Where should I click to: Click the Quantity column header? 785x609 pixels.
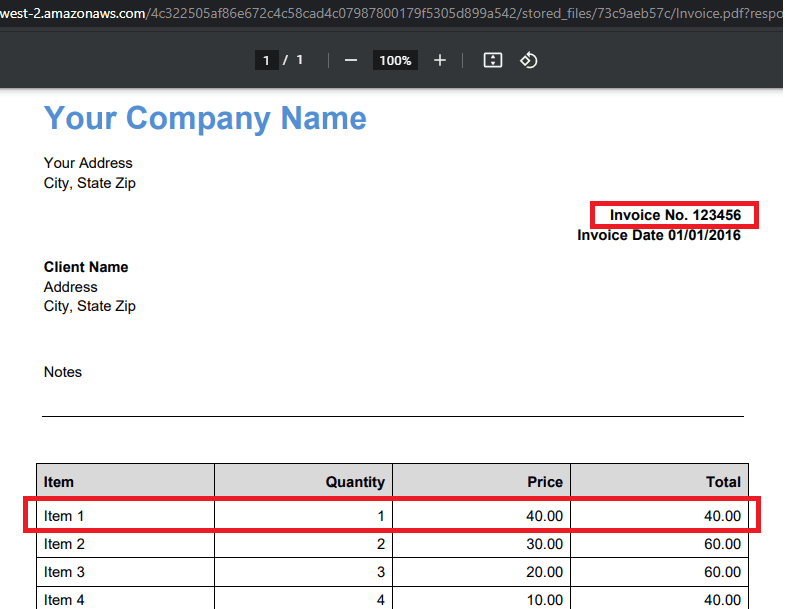coord(355,482)
